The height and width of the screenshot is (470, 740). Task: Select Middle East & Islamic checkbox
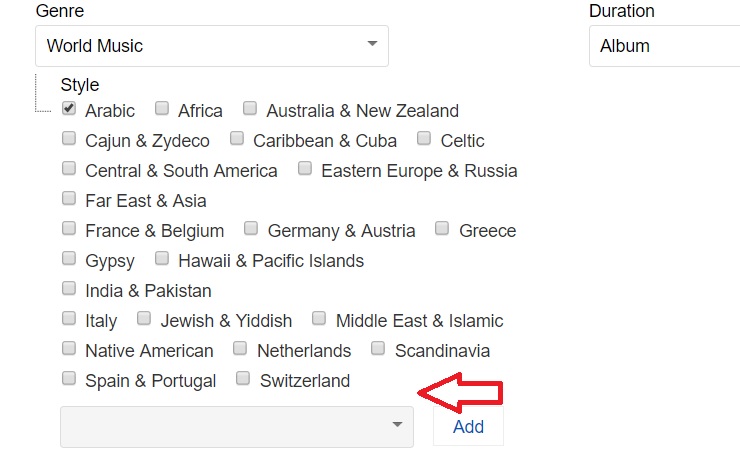[319, 319]
